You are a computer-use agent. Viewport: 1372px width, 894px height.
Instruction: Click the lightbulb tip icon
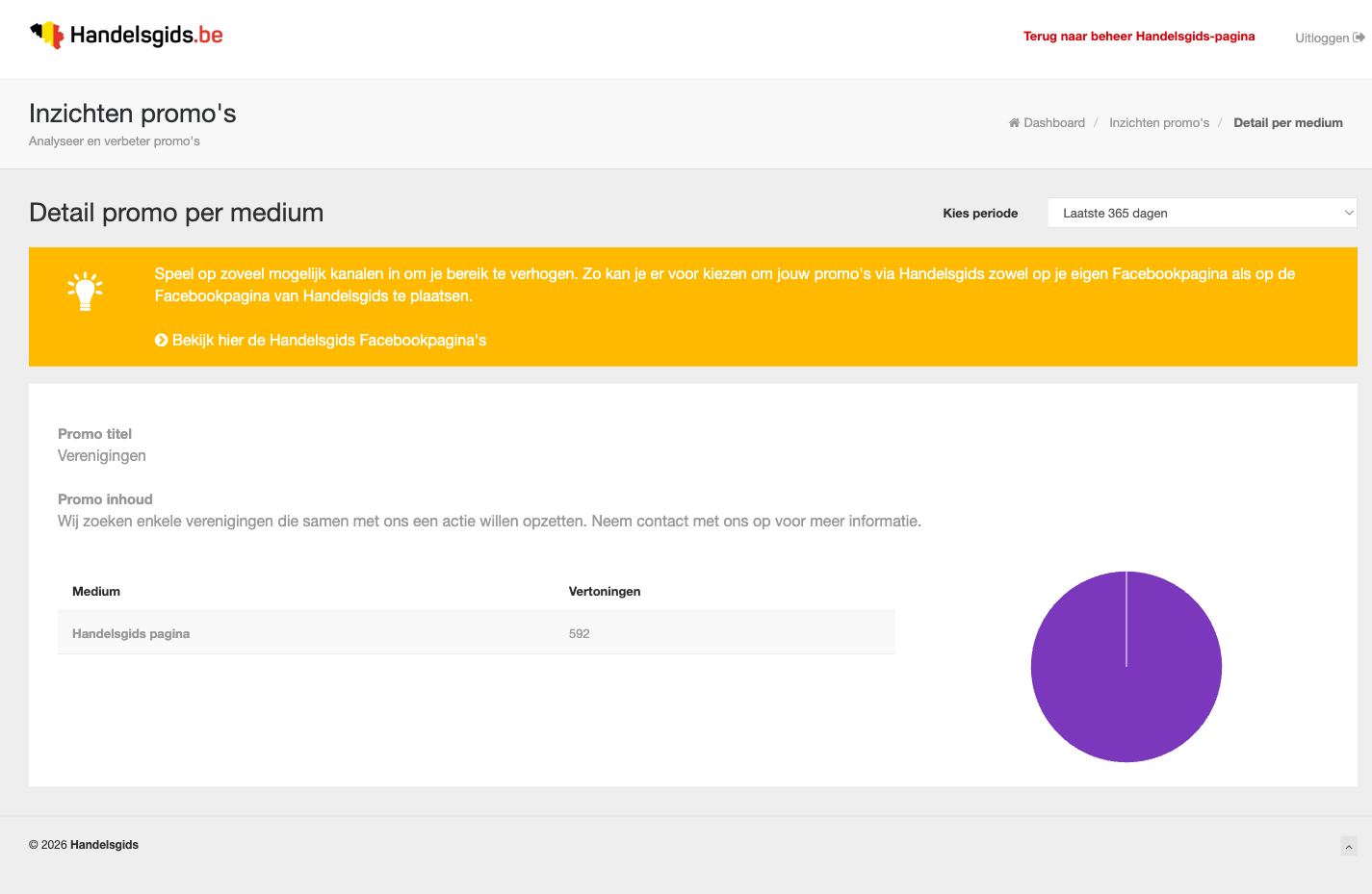(x=86, y=292)
